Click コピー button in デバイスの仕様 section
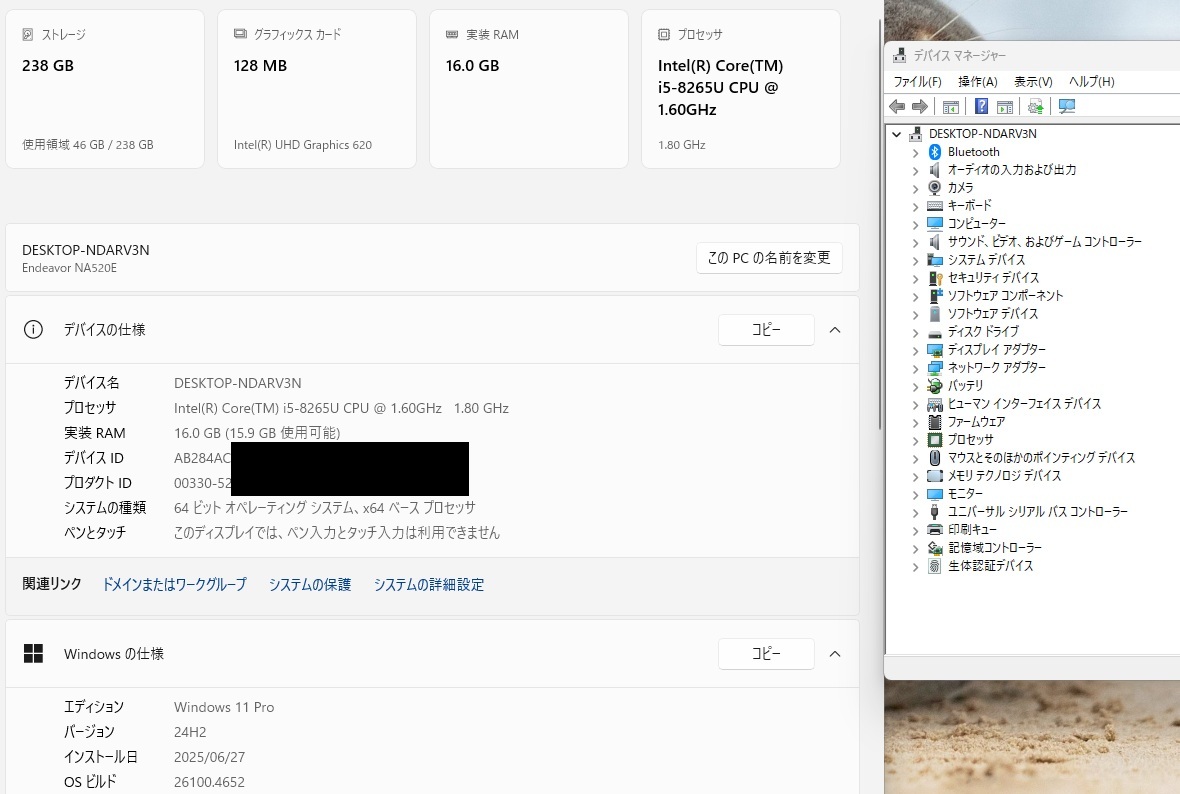Image resolution: width=1180 pixels, height=794 pixels. pos(766,330)
